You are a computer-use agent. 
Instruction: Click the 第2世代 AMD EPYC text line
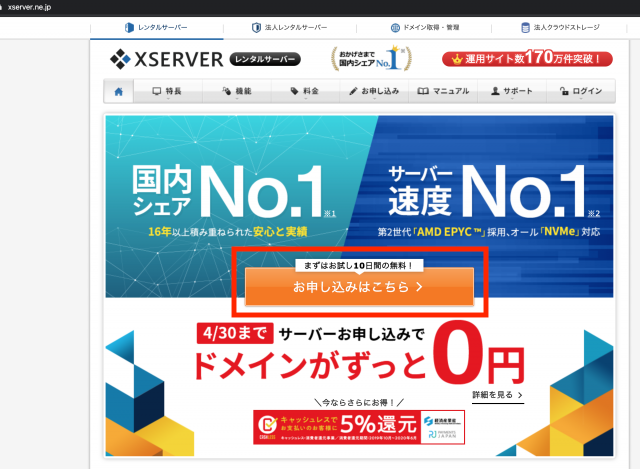tap(489, 232)
